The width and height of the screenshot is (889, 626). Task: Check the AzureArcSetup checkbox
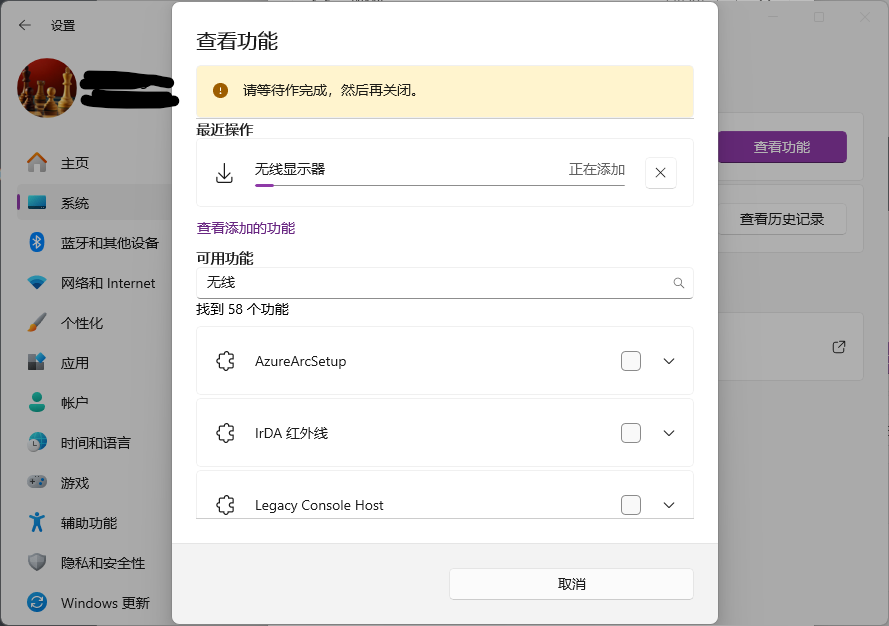(x=631, y=361)
